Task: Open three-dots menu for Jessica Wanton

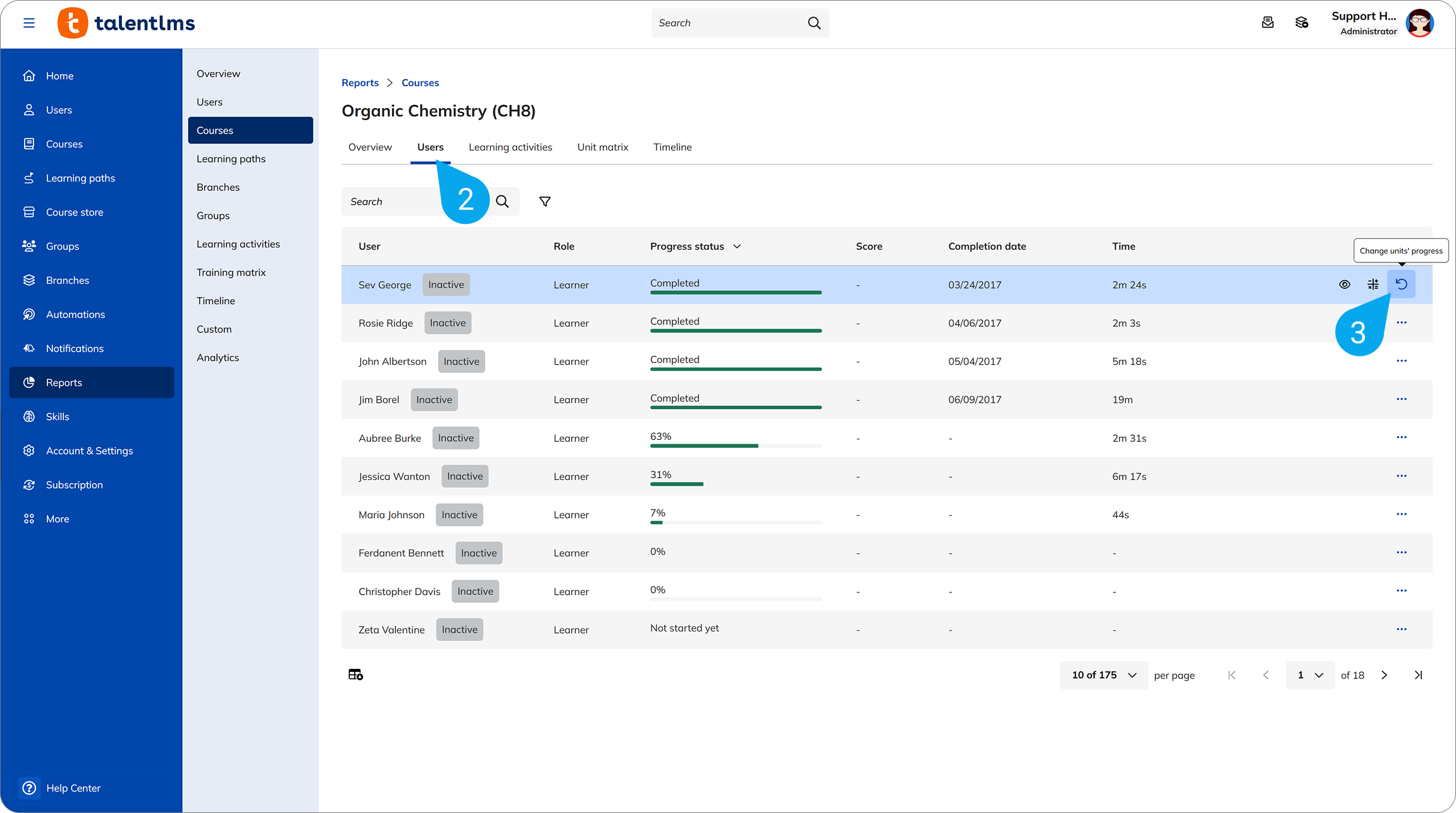Action: 1401,476
